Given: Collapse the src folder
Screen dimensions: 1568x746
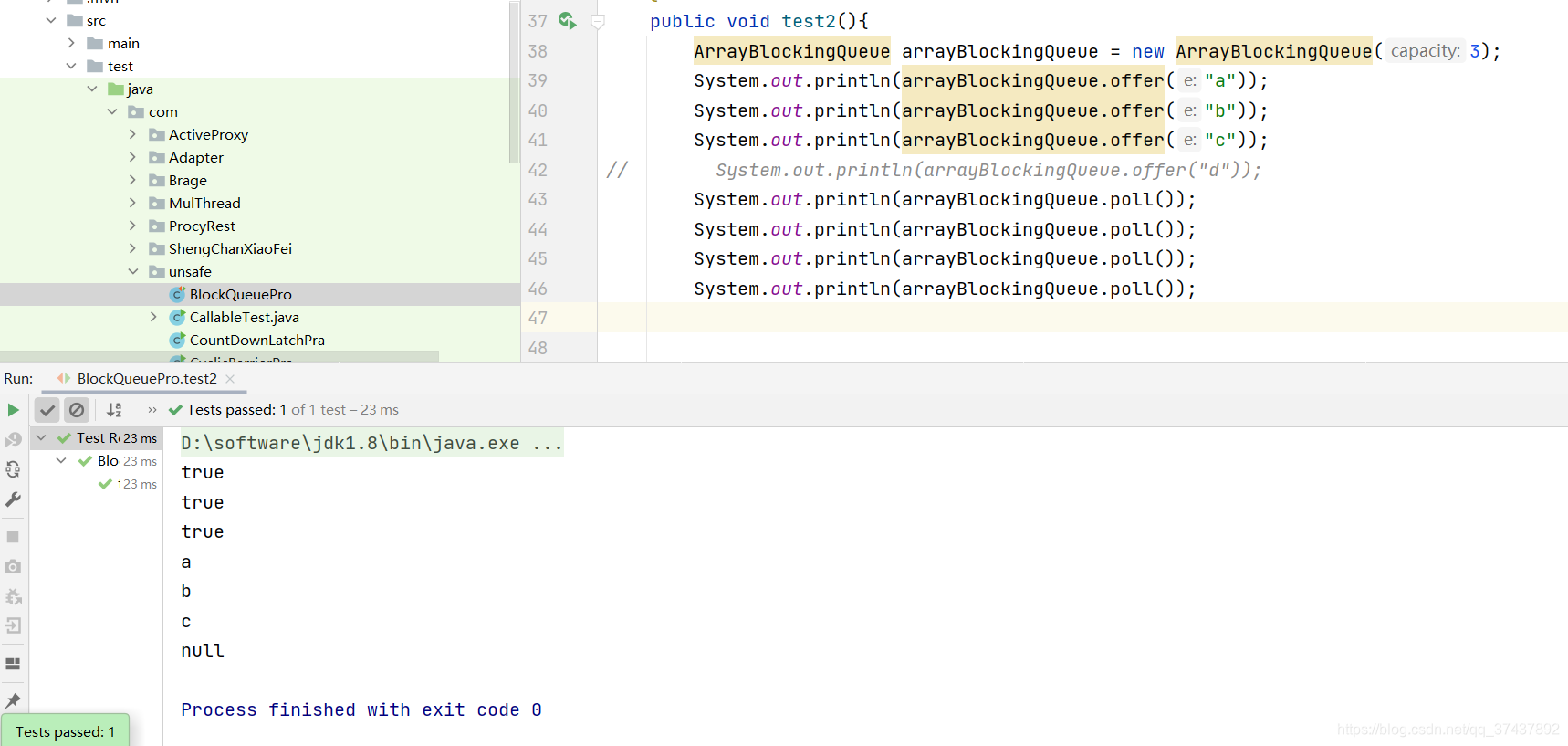Looking at the screenshot, I should [x=51, y=20].
